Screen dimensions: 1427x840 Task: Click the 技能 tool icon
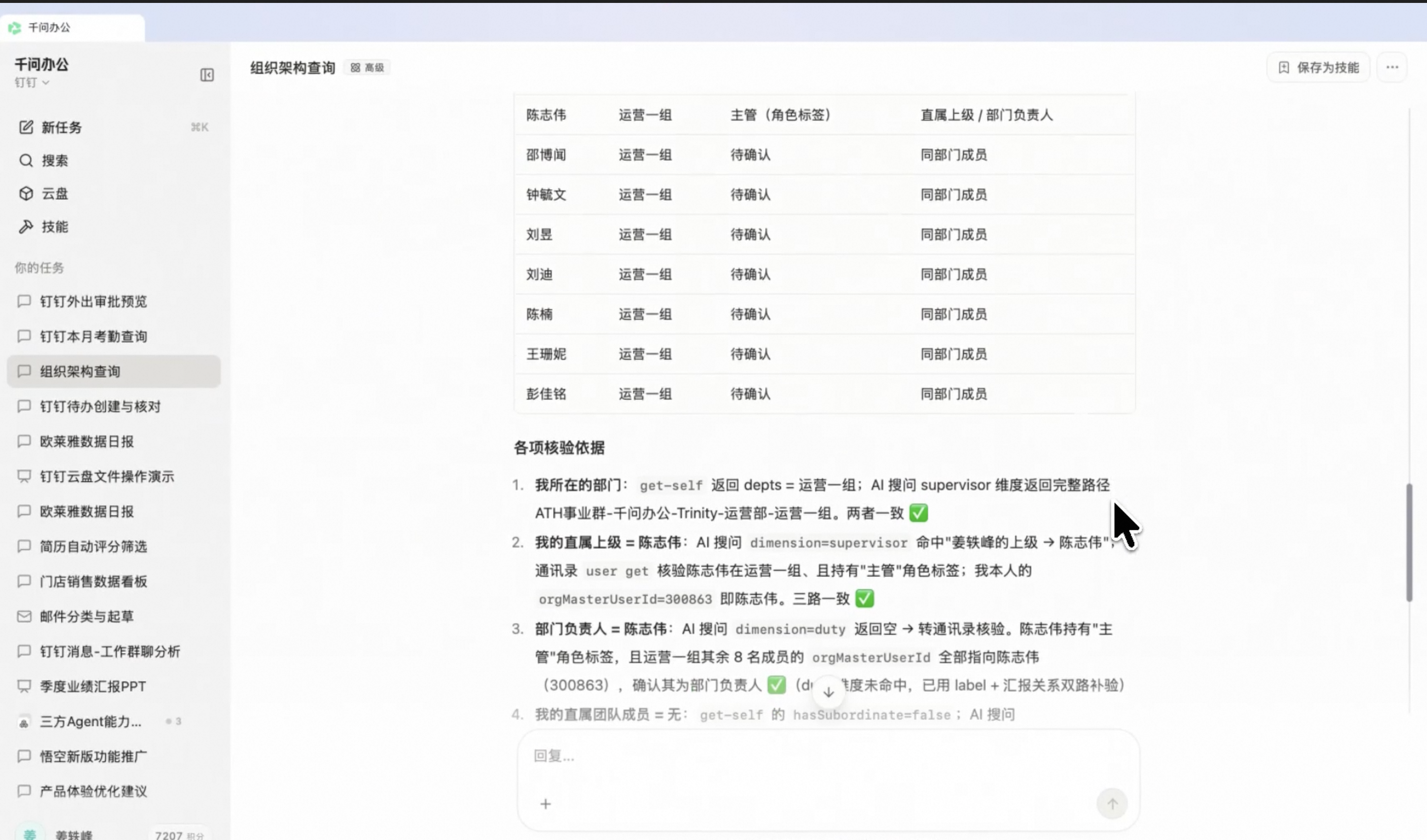(x=26, y=227)
